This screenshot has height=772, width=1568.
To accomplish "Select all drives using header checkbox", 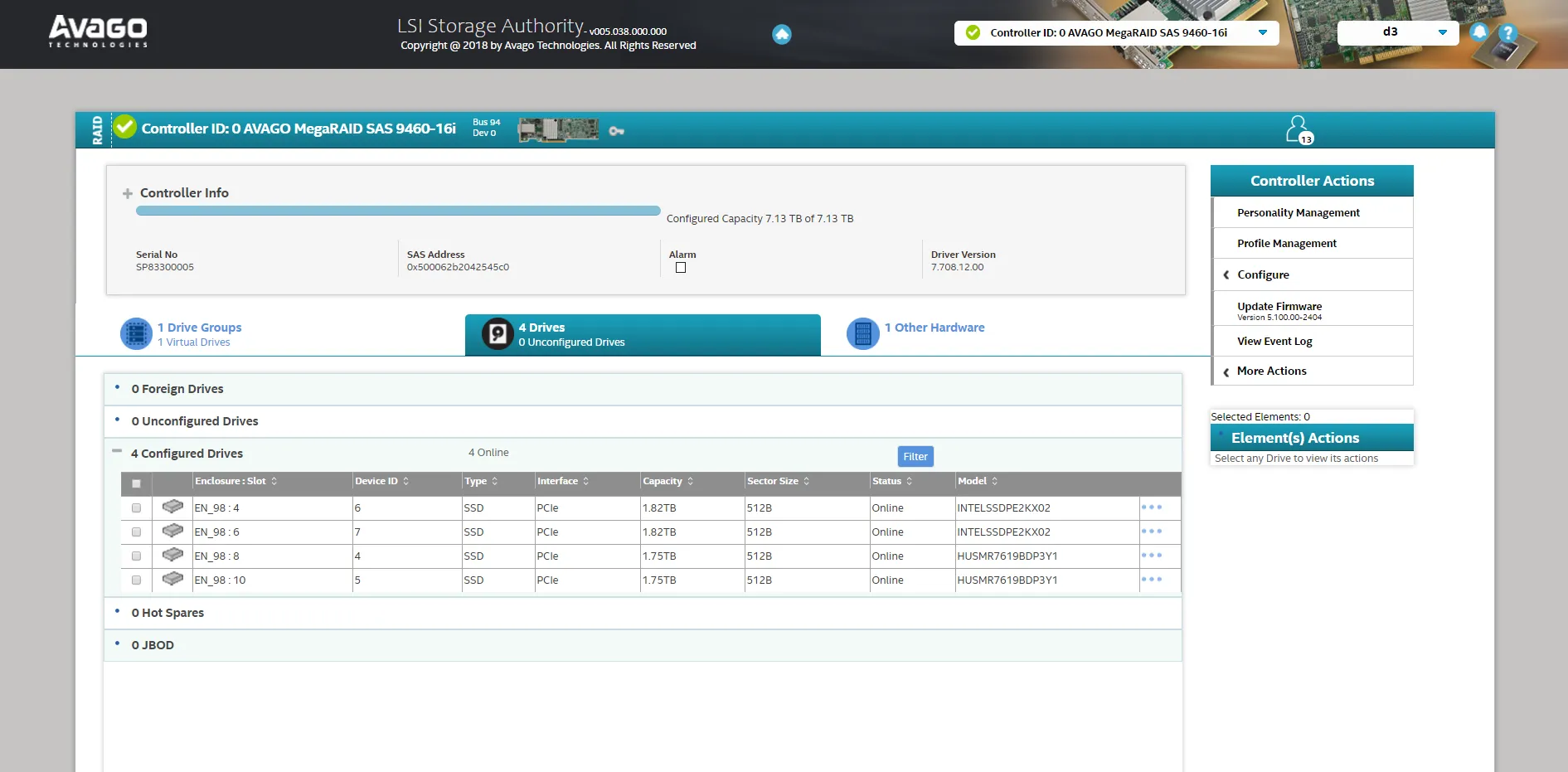I will point(137,483).
